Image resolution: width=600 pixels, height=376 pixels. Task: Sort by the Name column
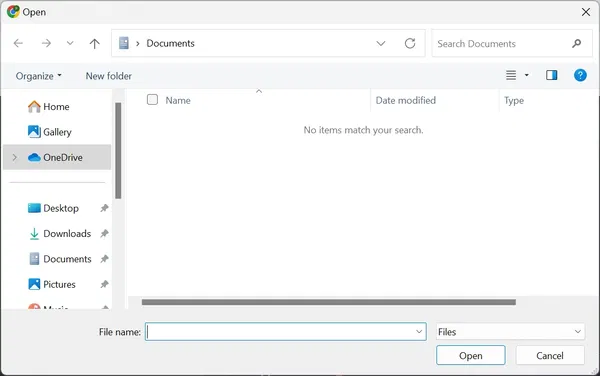tap(178, 100)
